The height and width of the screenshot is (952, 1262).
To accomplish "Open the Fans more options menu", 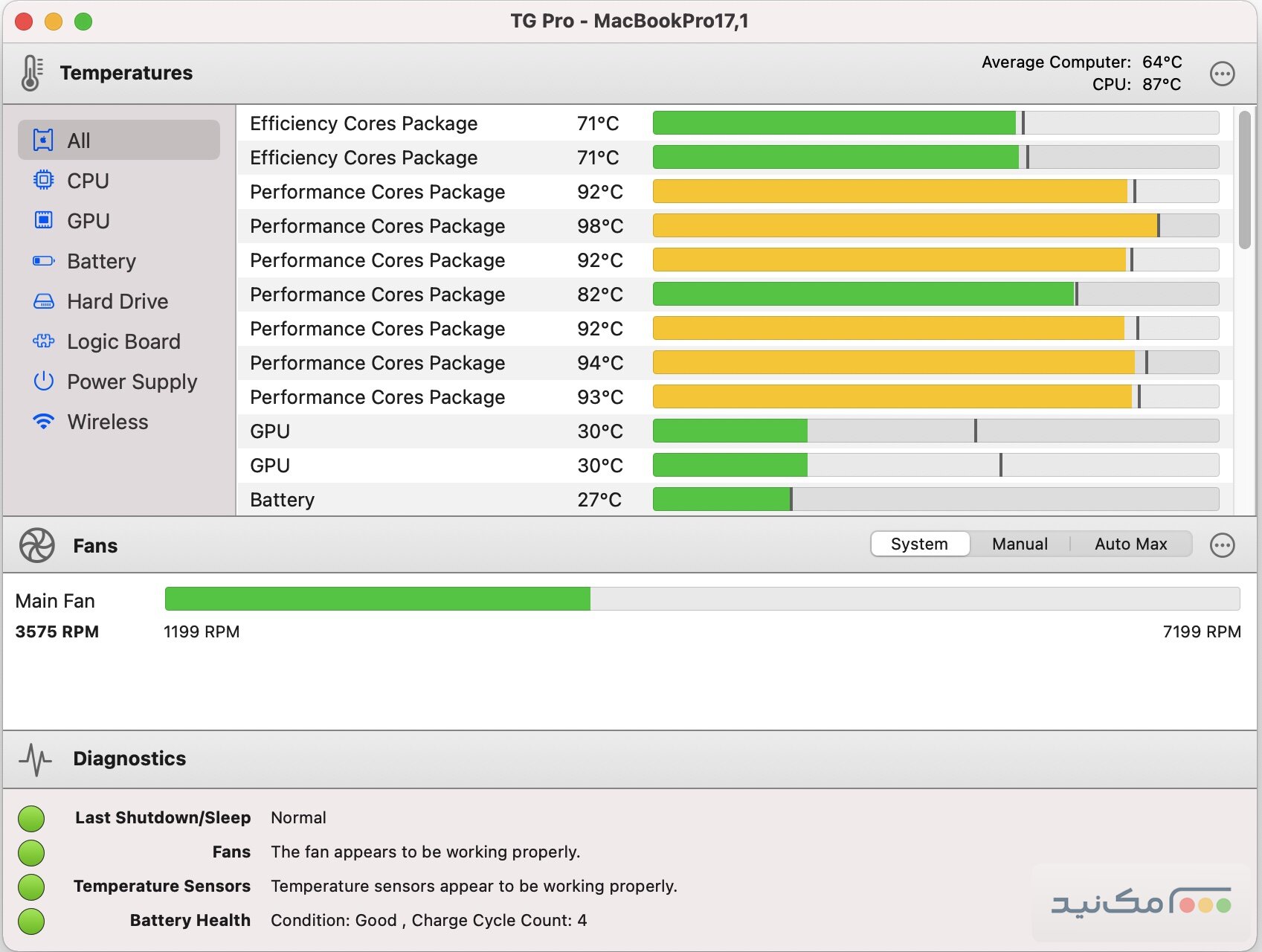I will pos(1222,545).
